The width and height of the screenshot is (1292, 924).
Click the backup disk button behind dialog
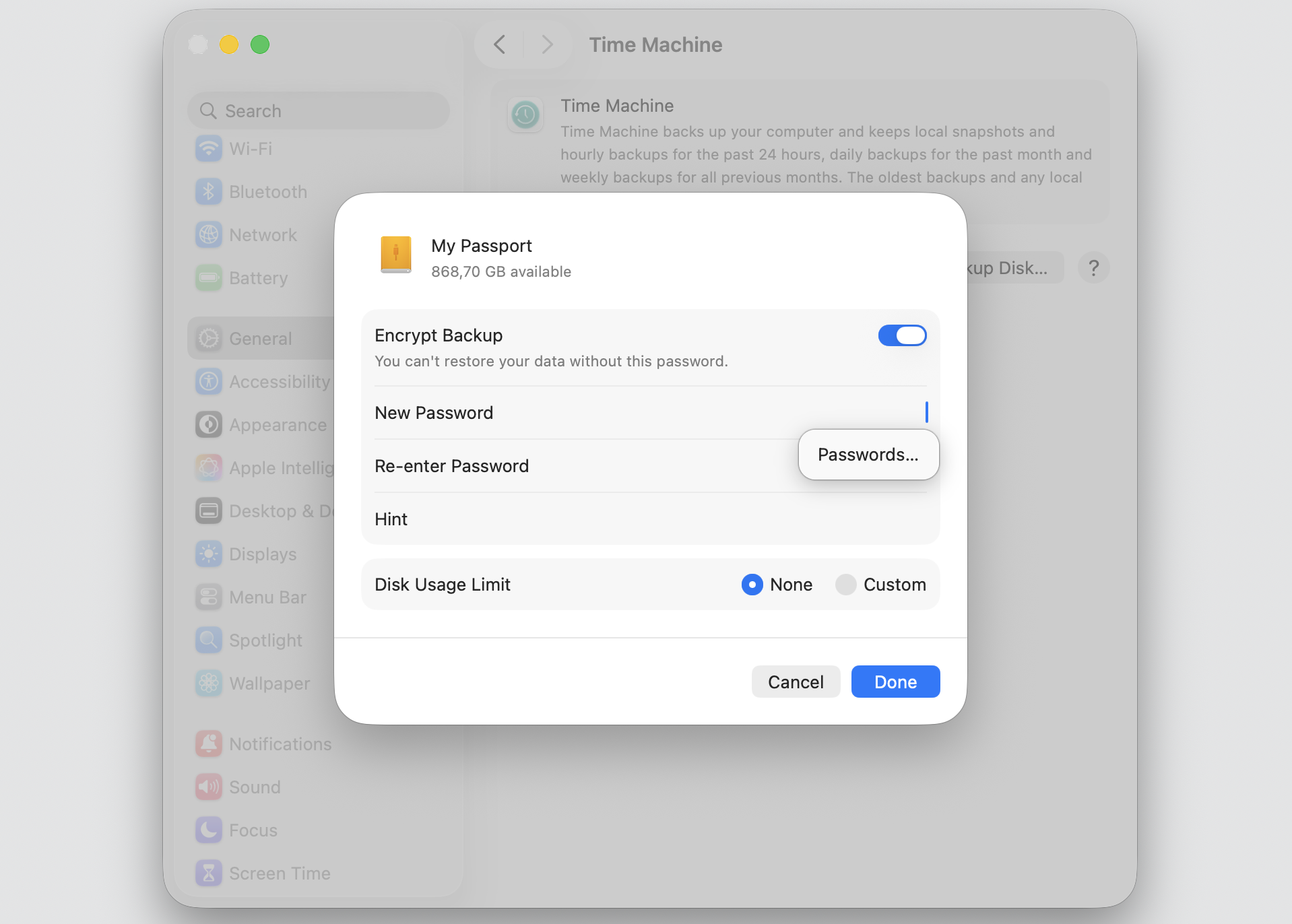click(1015, 268)
